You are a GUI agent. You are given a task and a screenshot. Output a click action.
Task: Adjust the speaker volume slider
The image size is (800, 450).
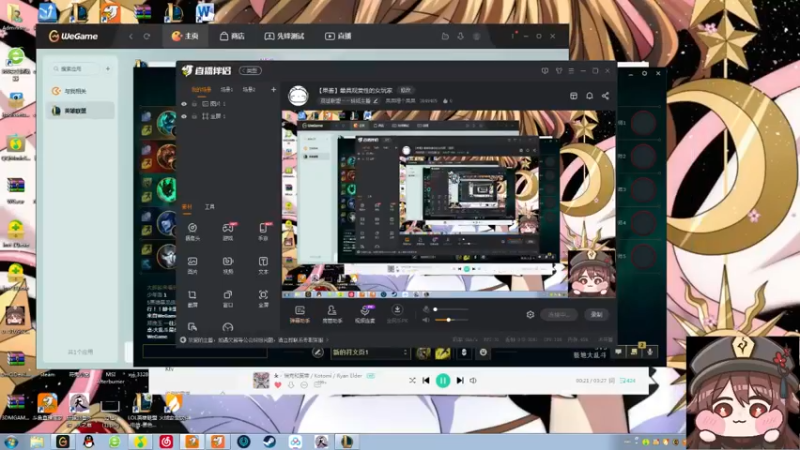point(451,320)
